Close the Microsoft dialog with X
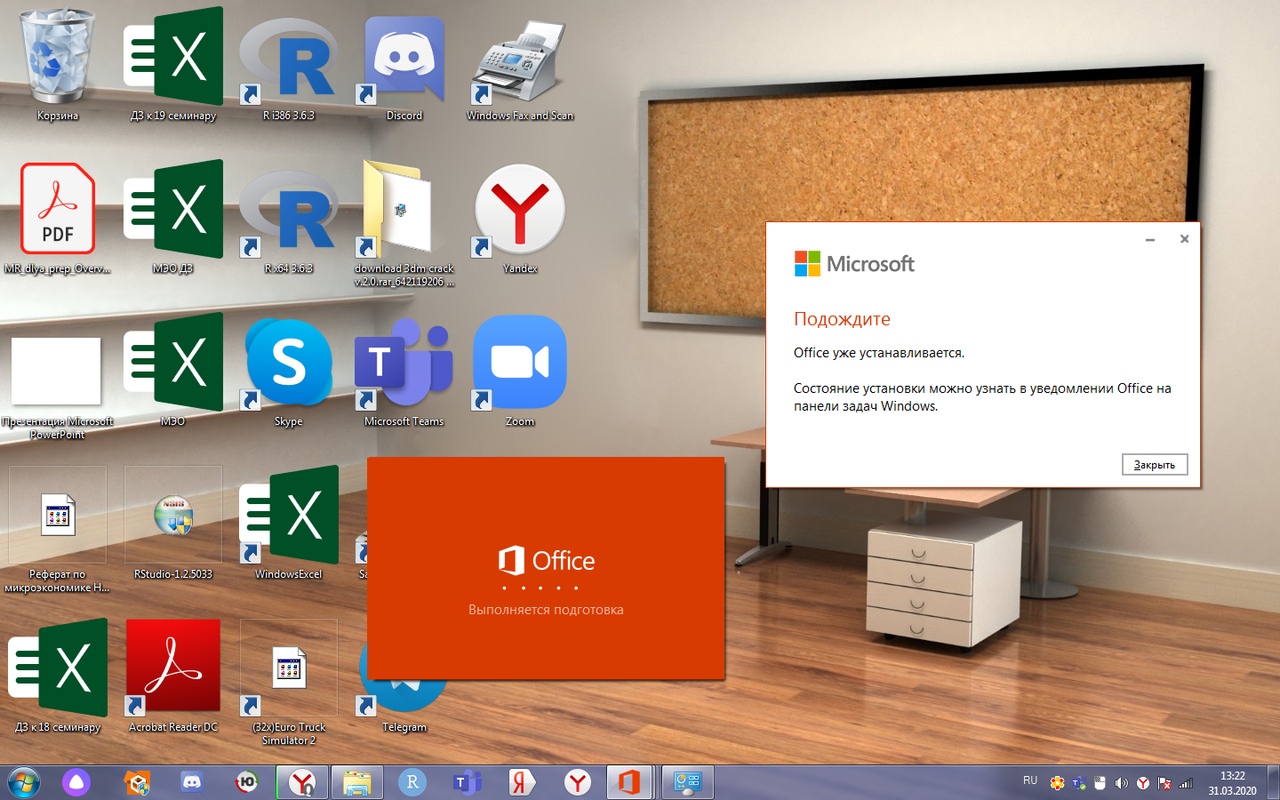 [x=1184, y=239]
